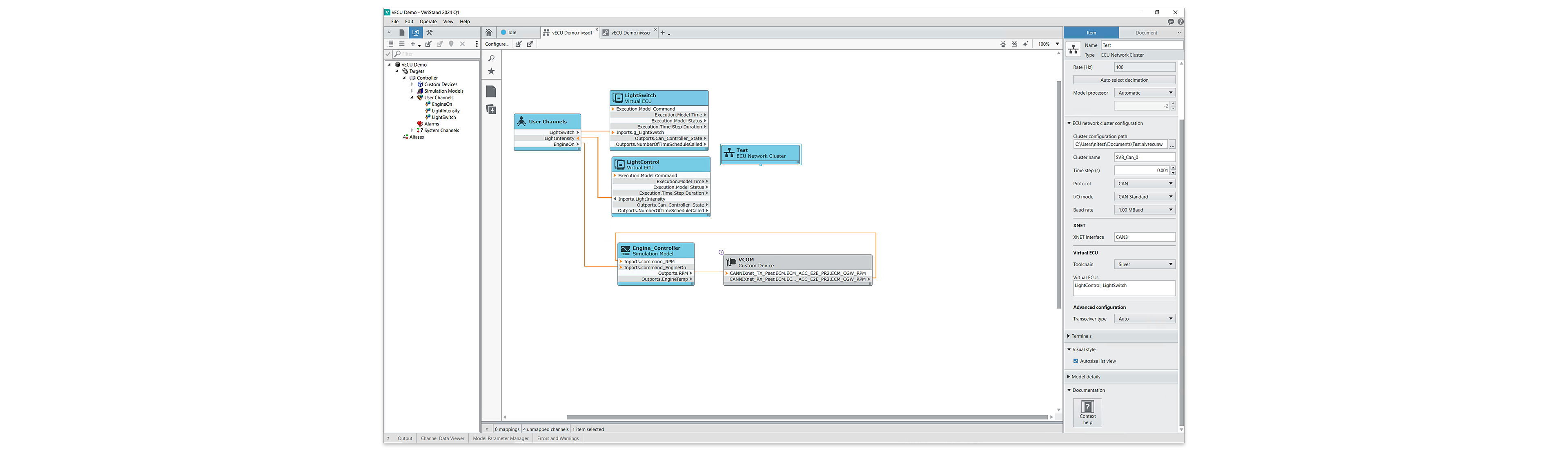Viewport: 1568px width, 451px height.
Task: Open the zoom 100% dropdown arrow
Action: point(1057,44)
